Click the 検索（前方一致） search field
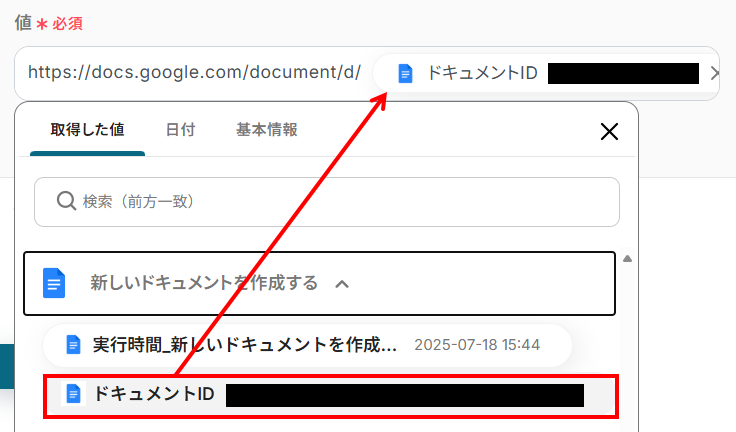The image size is (736, 432). point(327,202)
